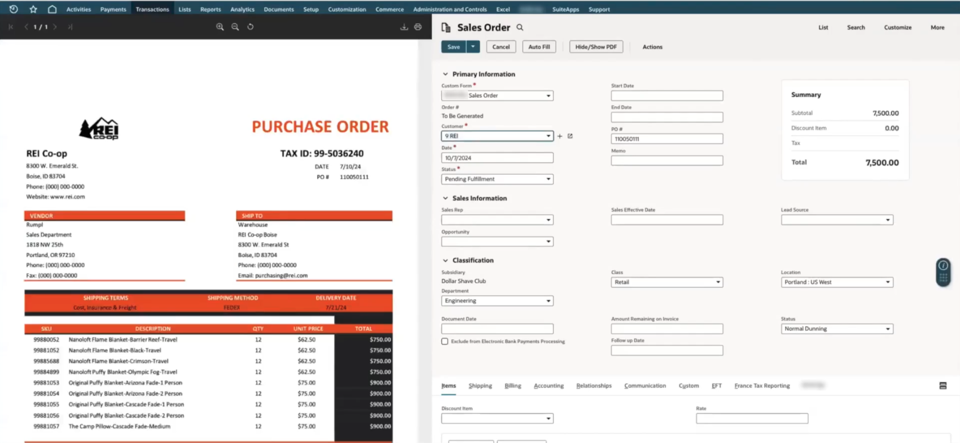Click the PO # input field
Viewport: 960px width, 443px height.
tap(667, 139)
